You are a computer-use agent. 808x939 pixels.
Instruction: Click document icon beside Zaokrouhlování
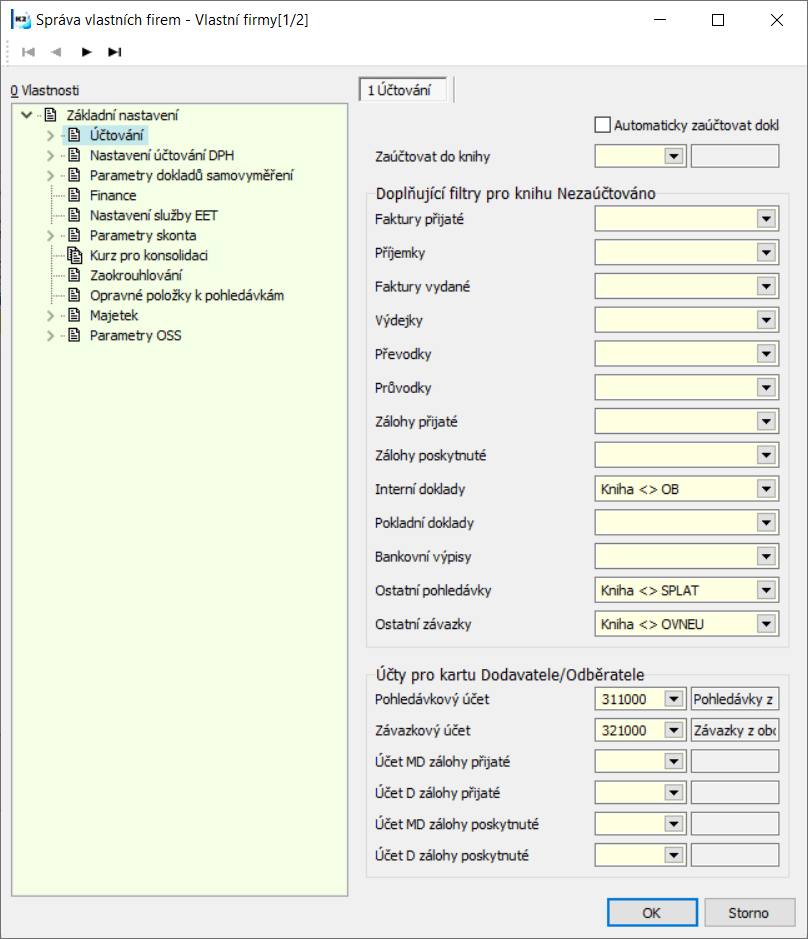(74, 275)
